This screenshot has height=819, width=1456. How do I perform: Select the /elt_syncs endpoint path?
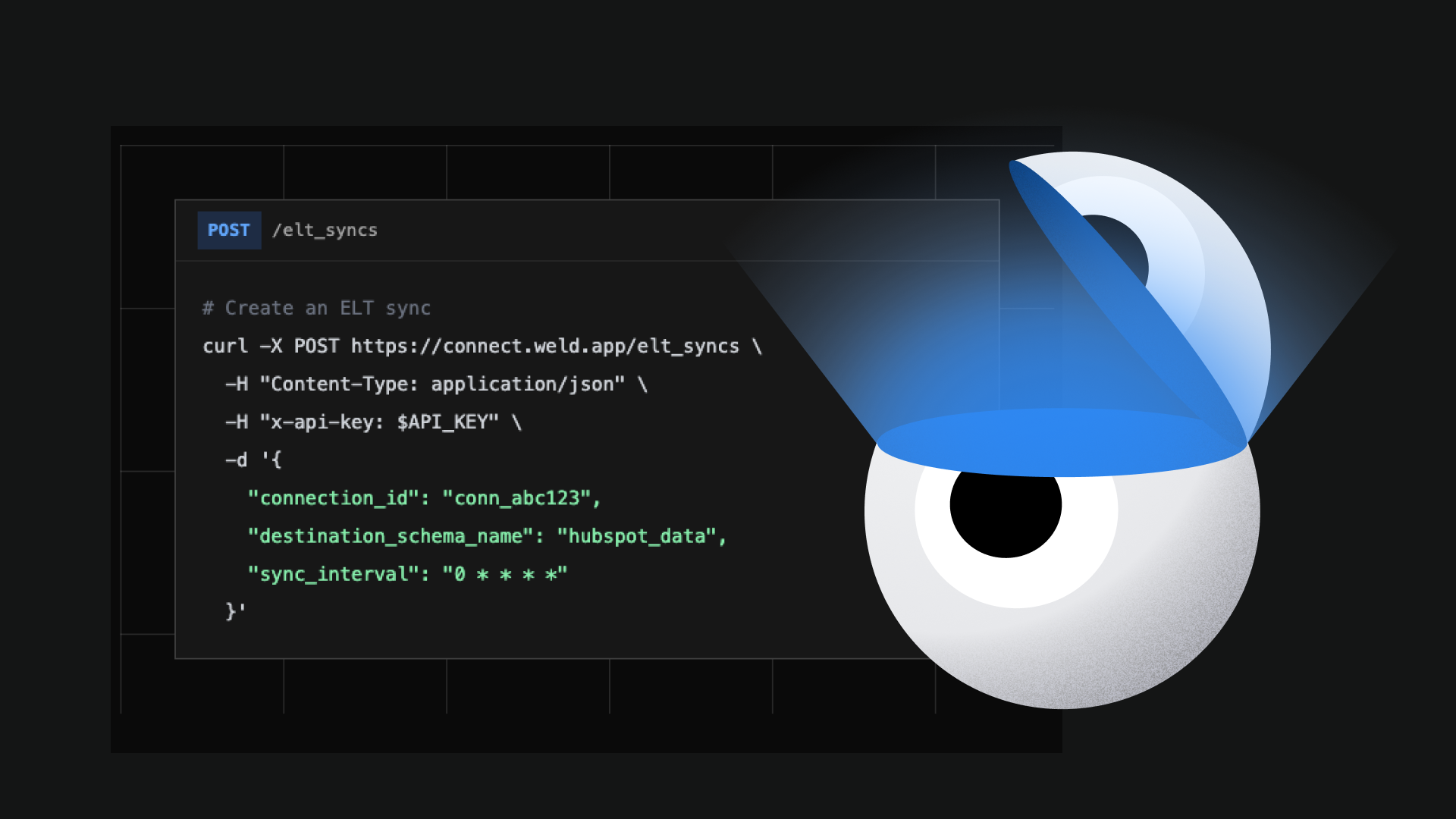click(325, 231)
